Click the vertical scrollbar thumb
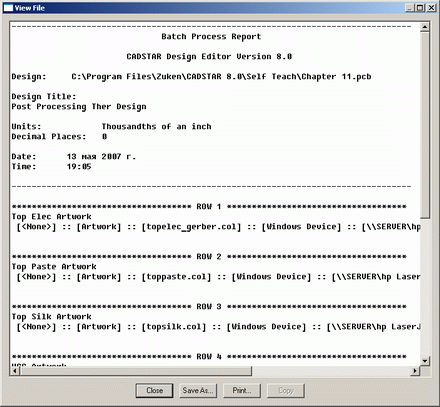This screenshot has width=440, height=407. (425, 125)
